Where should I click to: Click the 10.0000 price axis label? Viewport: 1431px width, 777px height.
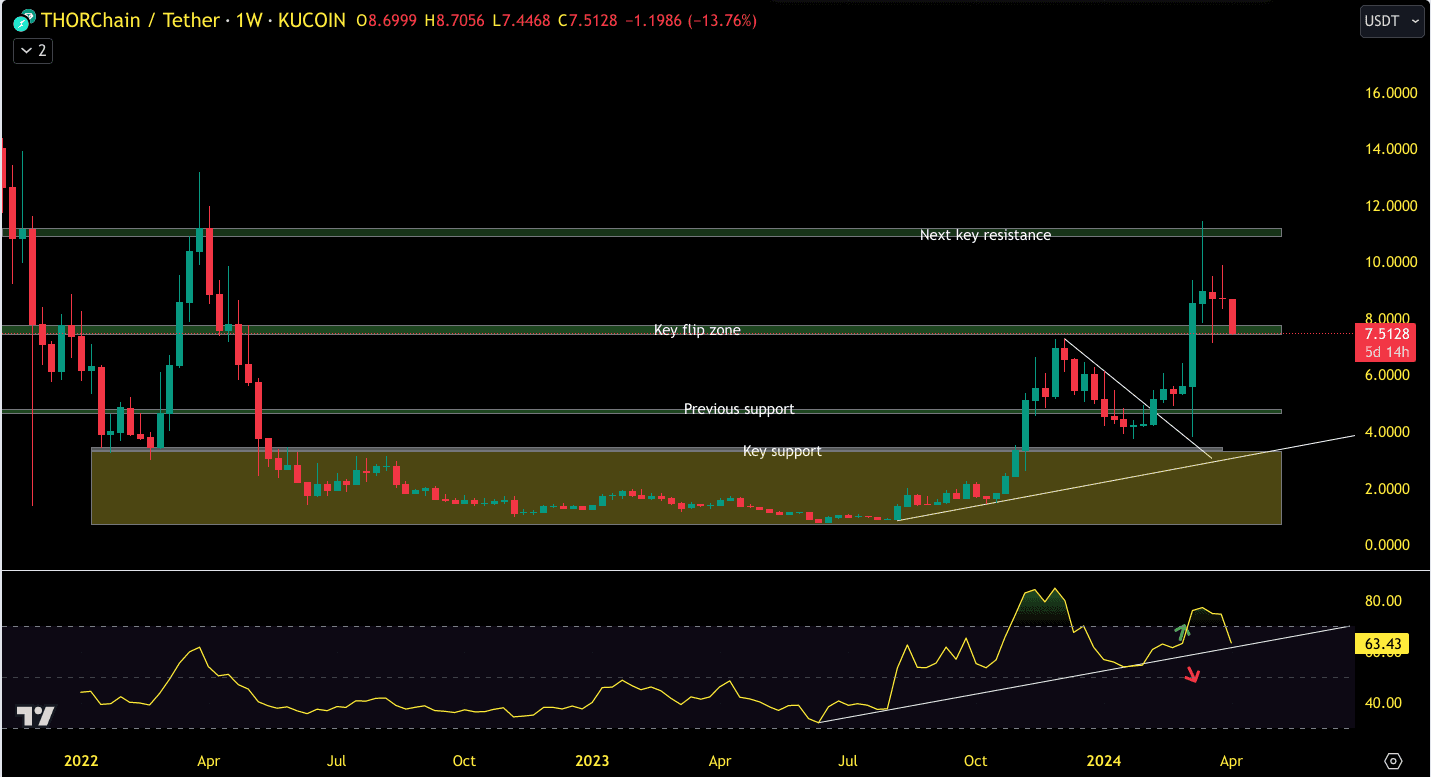point(1392,262)
